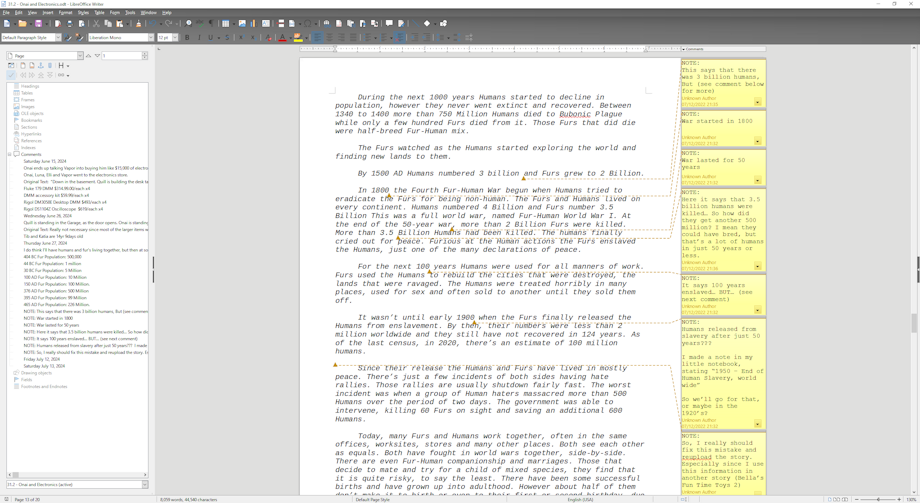Image resolution: width=920 pixels, height=503 pixels.
Task: Open the Format menu
Action: (65, 13)
